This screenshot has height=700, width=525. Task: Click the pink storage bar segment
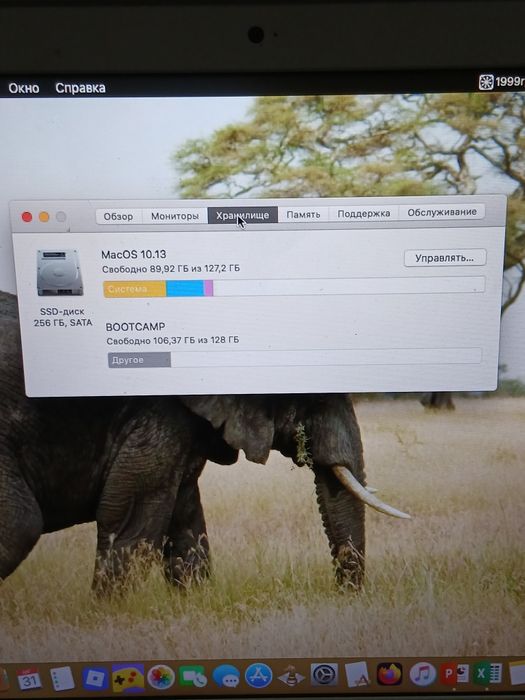point(208,288)
